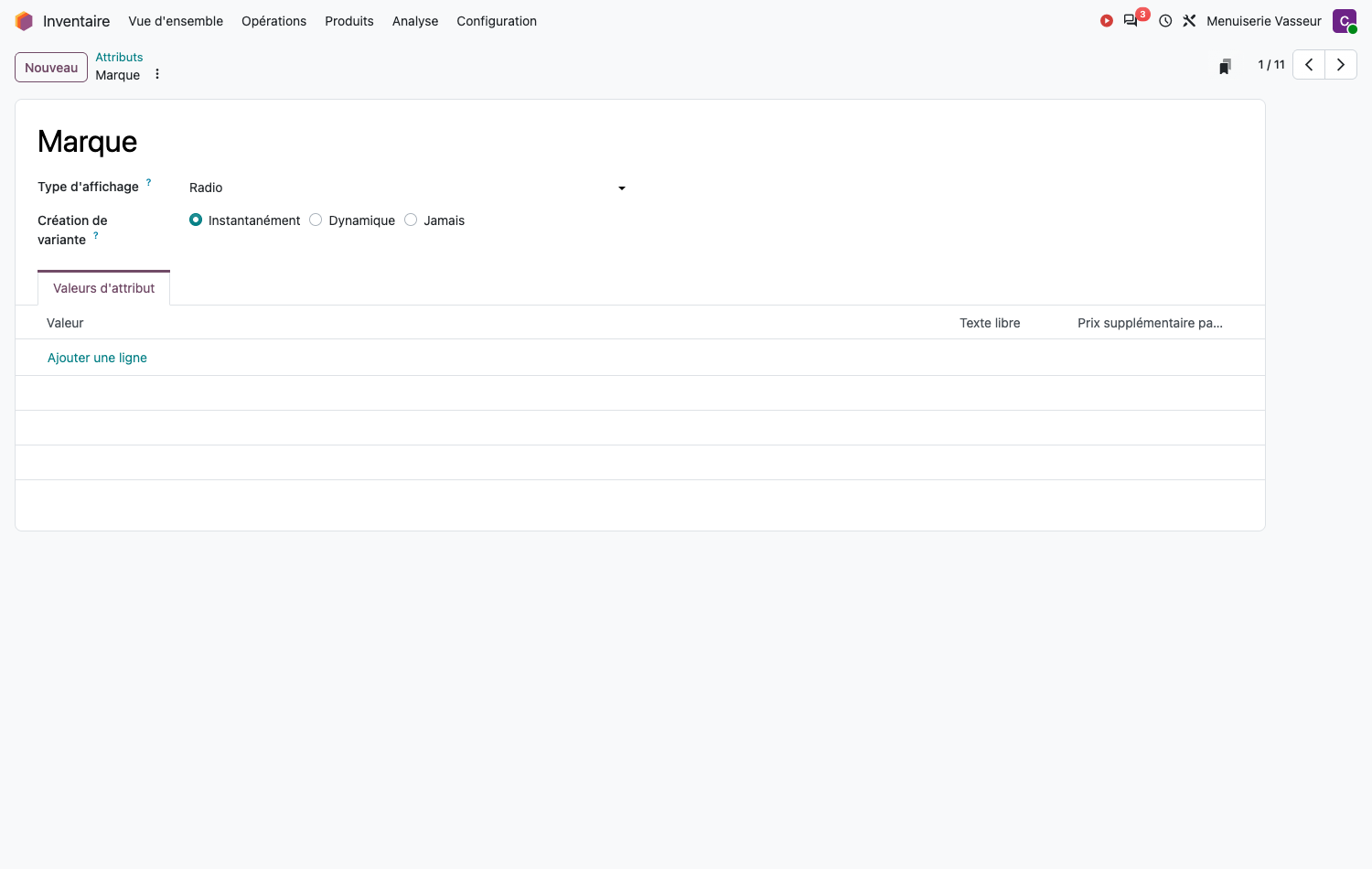Open the Configuration menu

497,21
